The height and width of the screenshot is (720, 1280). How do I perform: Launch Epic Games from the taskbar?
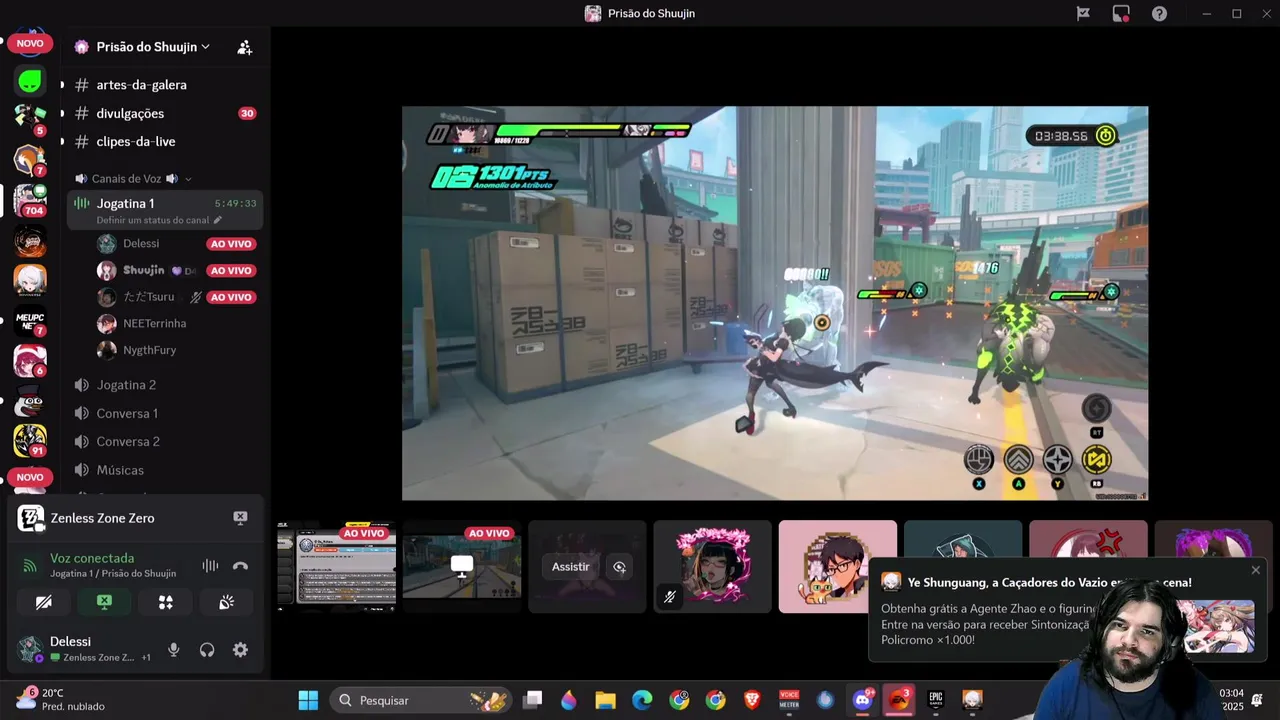[x=936, y=700]
